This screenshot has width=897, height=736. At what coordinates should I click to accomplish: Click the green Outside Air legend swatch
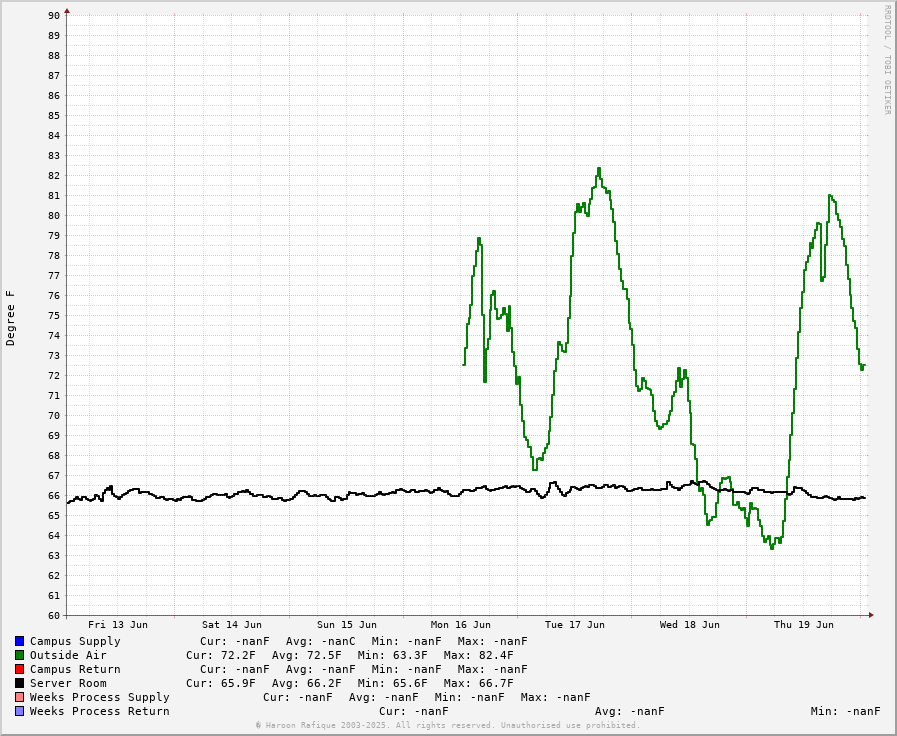pyautogui.click(x=19, y=655)
